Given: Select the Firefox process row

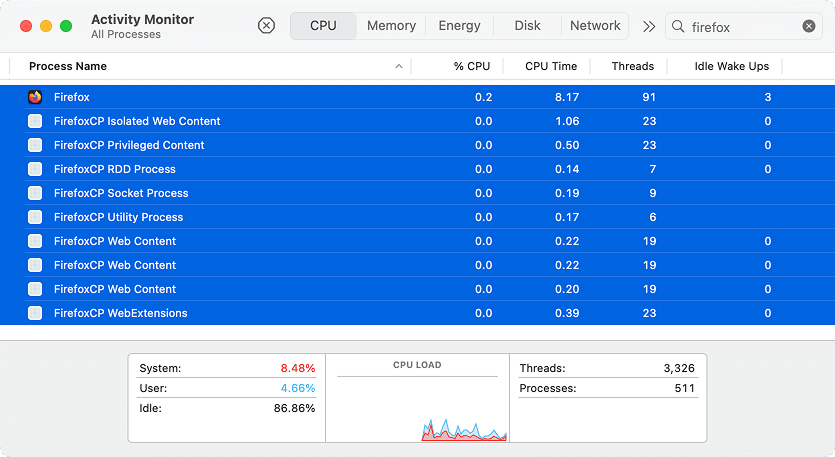Looking at the screenshot, I should coord(418,97).
